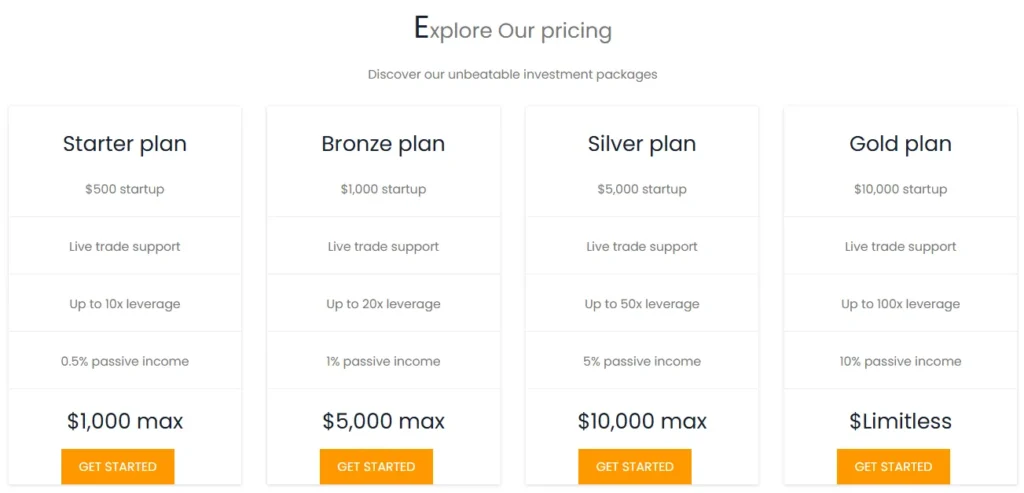The image size is (1024, 493).
Task: Select the Bronze plan title
Action: click(383, 144)
